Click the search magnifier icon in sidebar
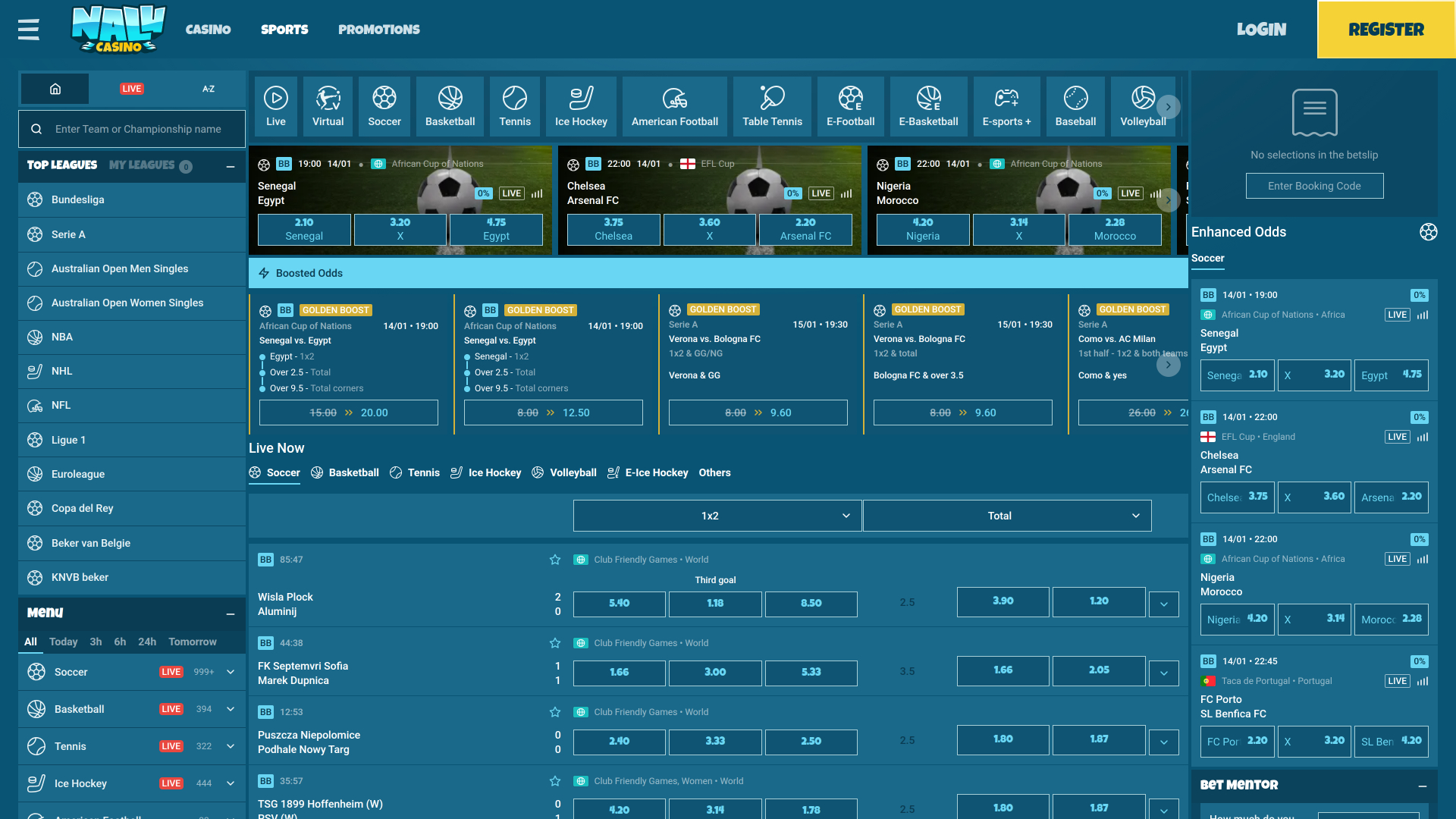The width and height of the screenshot is (1456, 819). click(37, 129)
